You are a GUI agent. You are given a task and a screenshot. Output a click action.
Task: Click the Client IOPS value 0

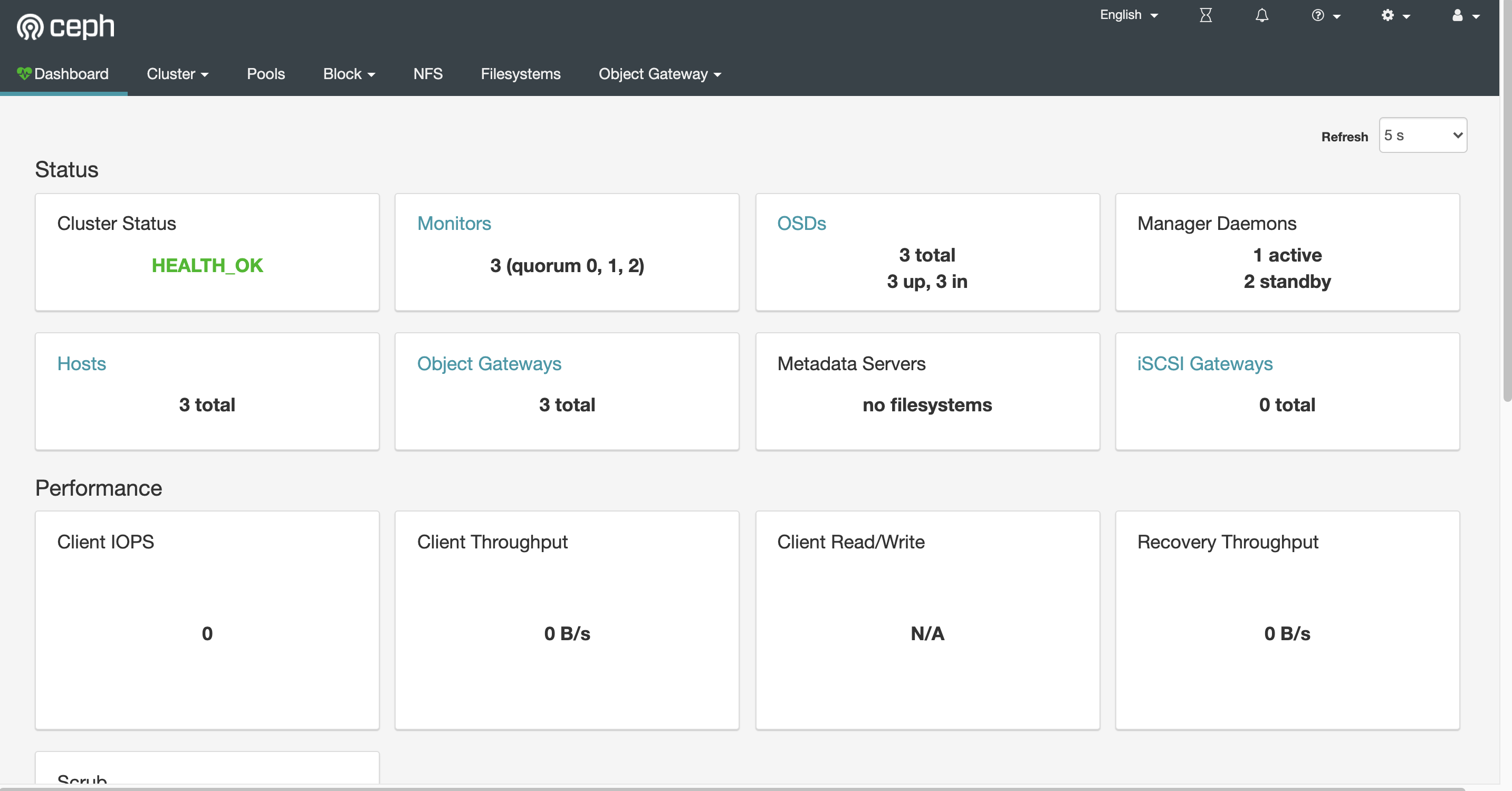207,634
